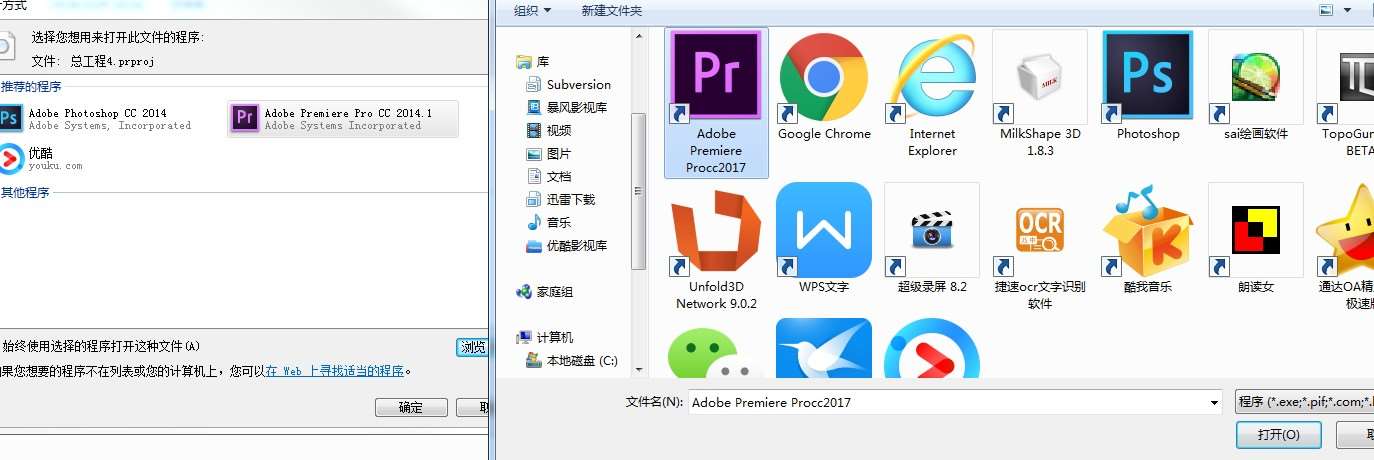This screenshot has height=460, width=1374.
Task: Select the 超级录屏 8.2 shortcut
Action: tap(932, 238)
